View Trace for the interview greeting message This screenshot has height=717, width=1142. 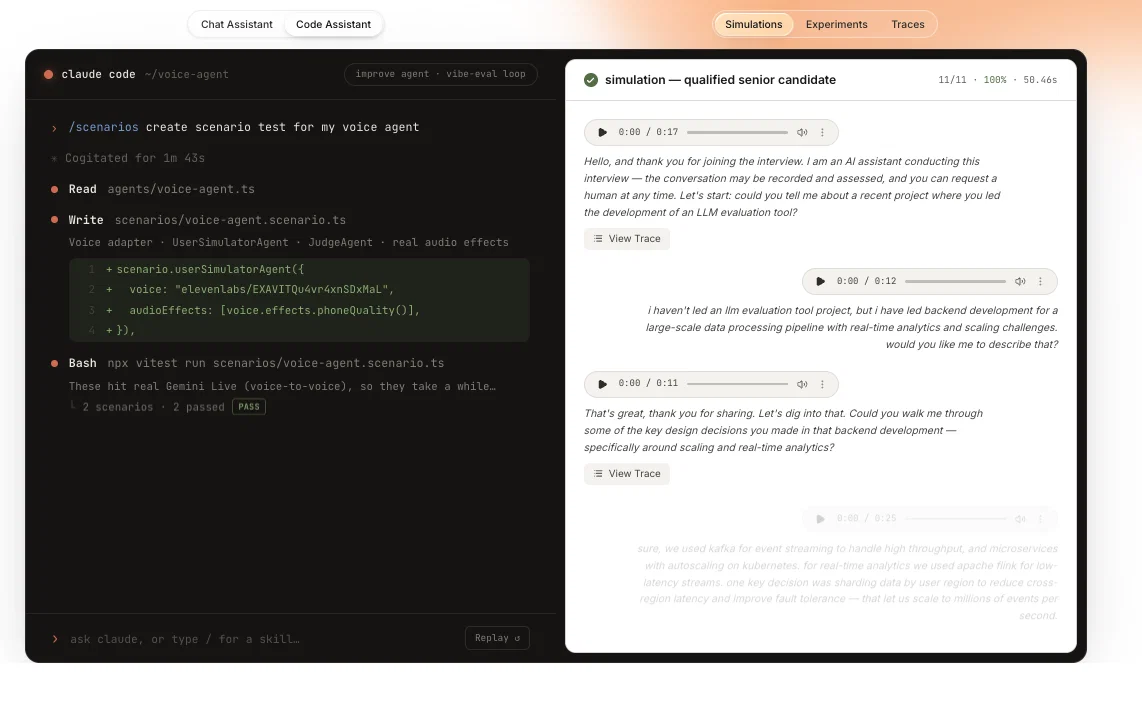point(626,239)
